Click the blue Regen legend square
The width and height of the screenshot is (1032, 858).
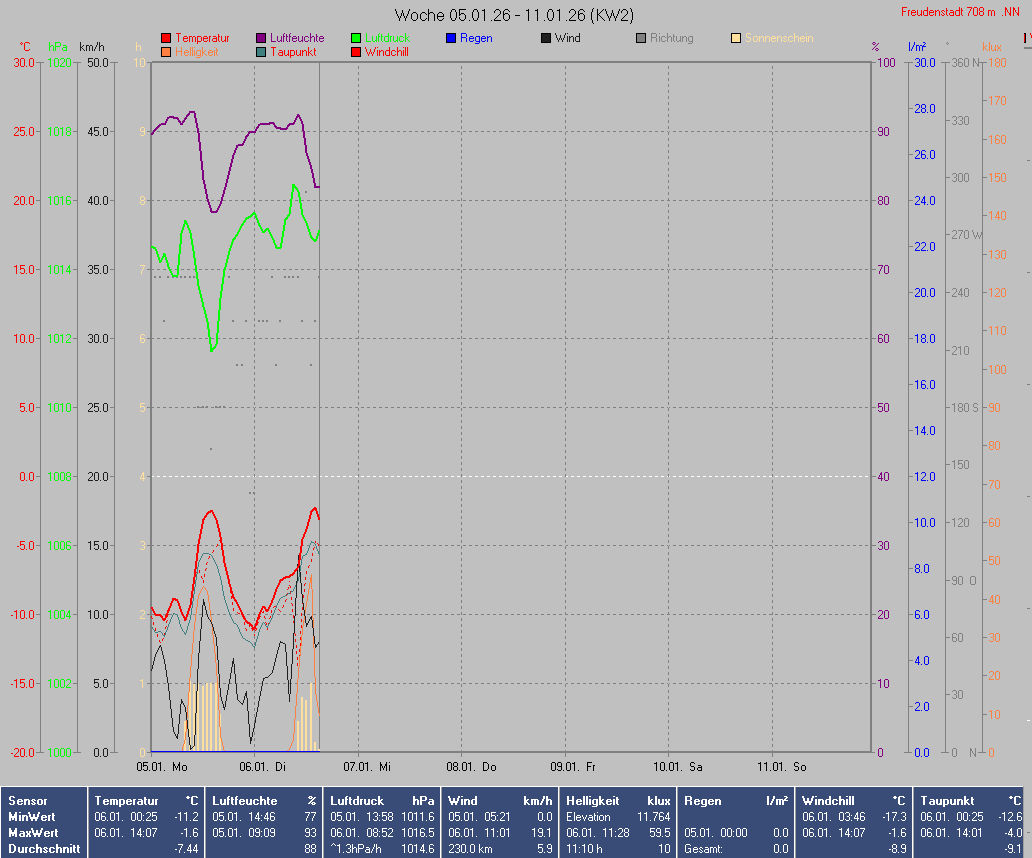[x=451, y=38]
